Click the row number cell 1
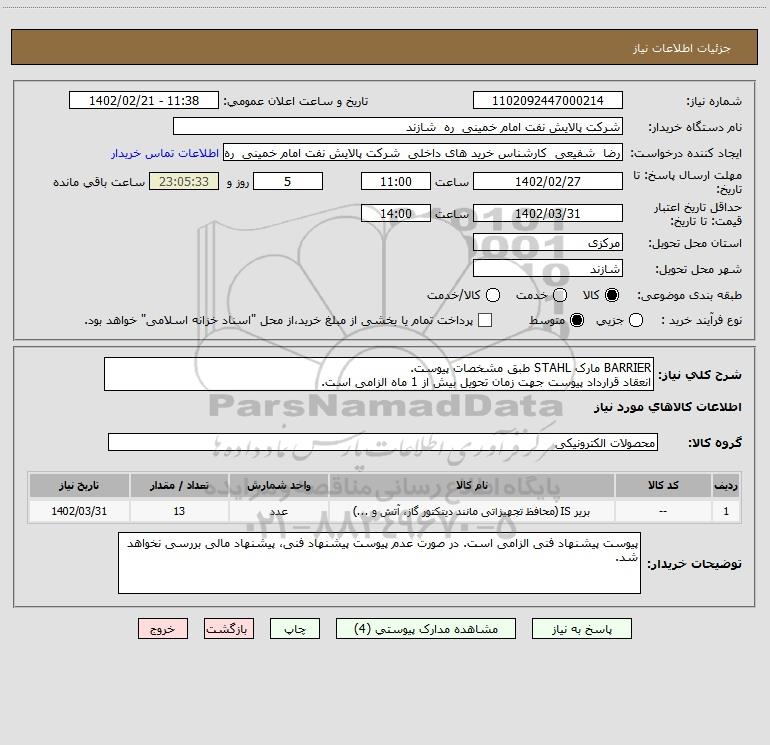 coord(726,511)
